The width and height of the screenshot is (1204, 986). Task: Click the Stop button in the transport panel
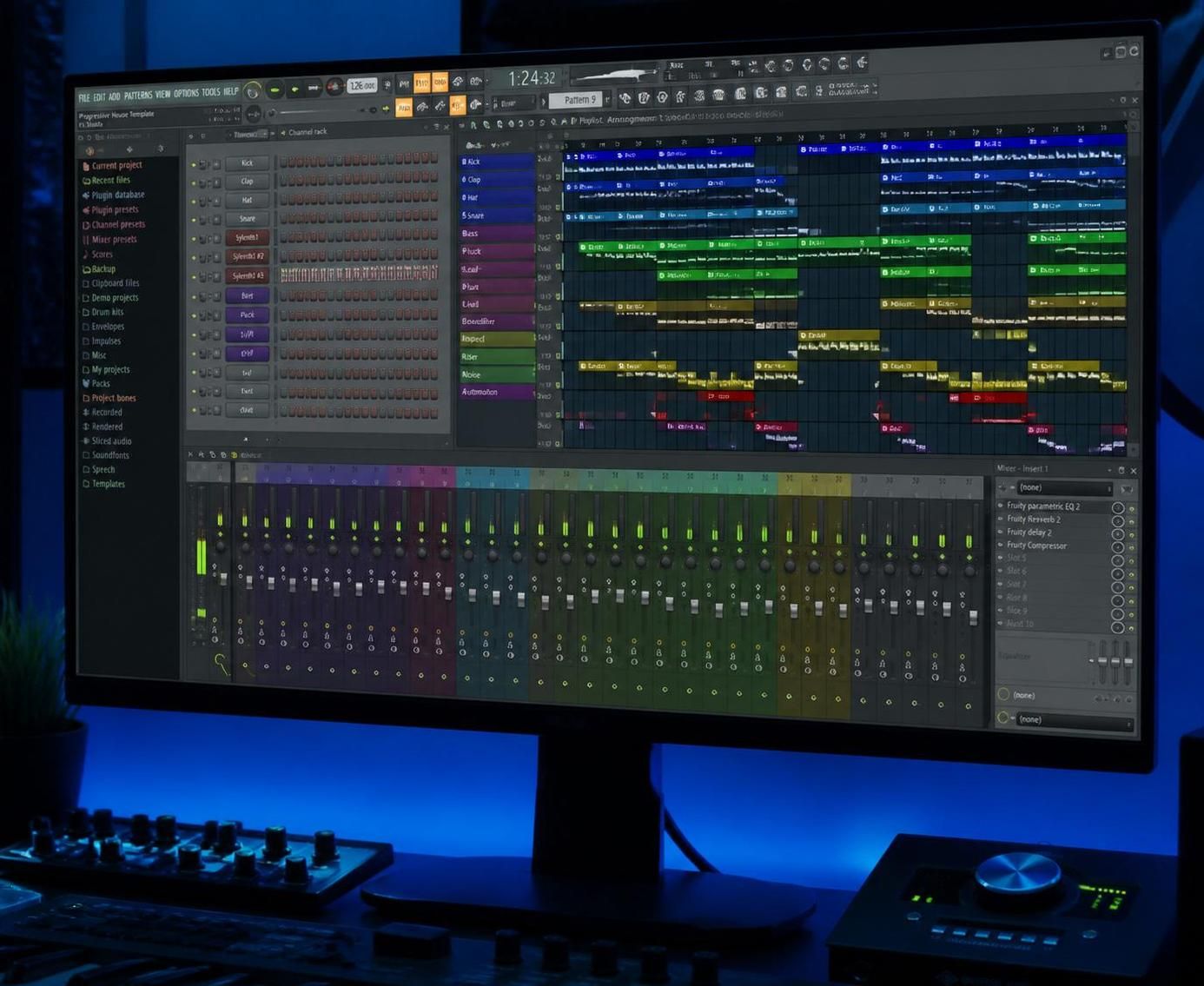(x=313, y=88)
